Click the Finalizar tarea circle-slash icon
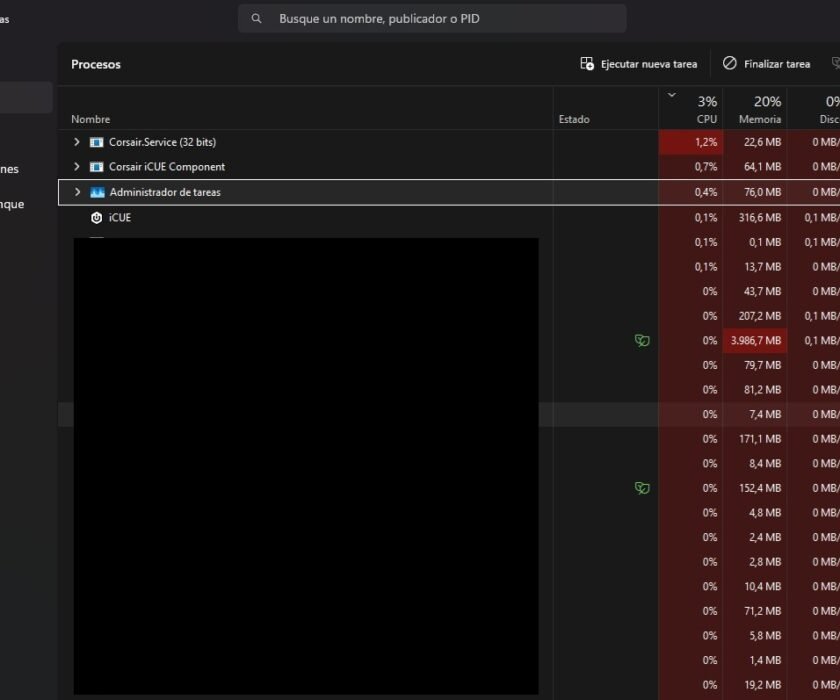The height and width of the screenshot is (700, 840). pos(730,64)
